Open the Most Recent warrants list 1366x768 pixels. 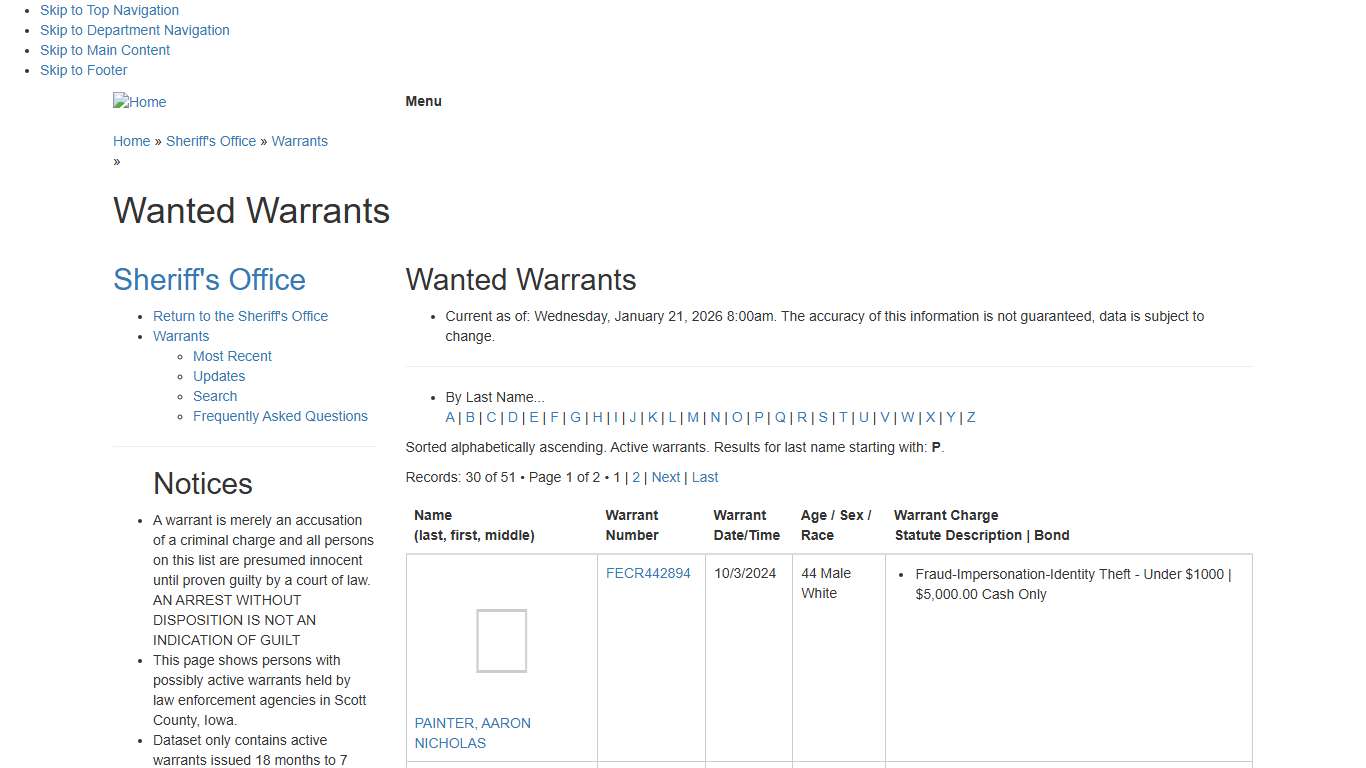pyautogui.click(x=232, y=356)
